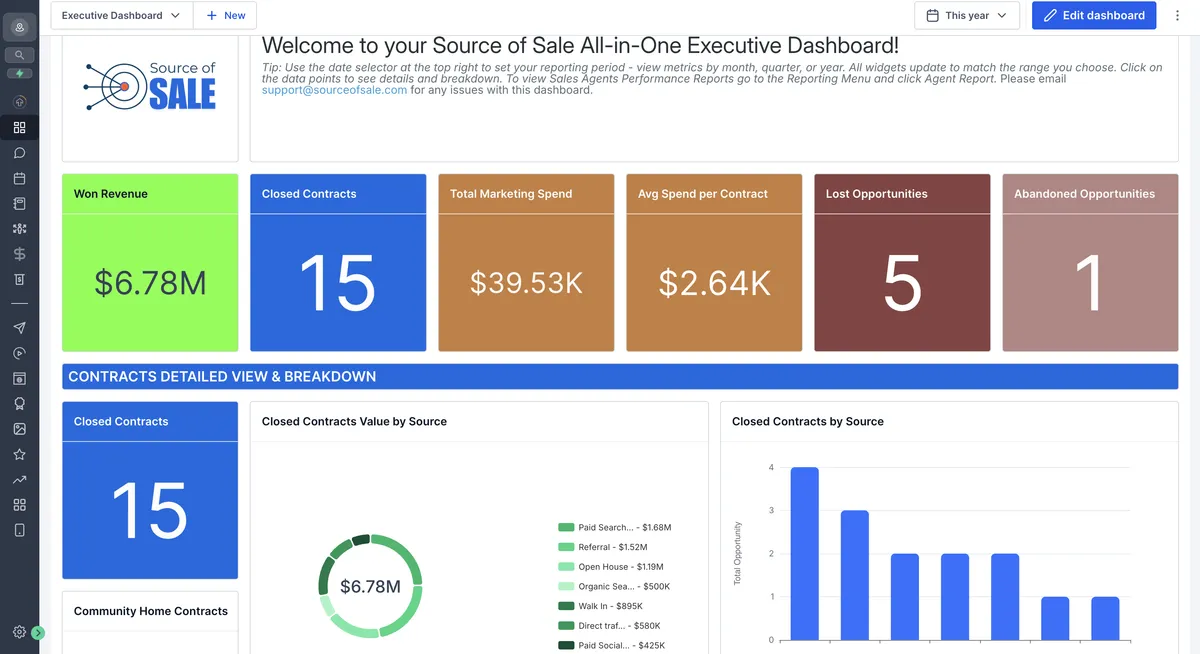Click the Closed Contracts 15 in top row
1200x654 pixels.
click(338, 283)
